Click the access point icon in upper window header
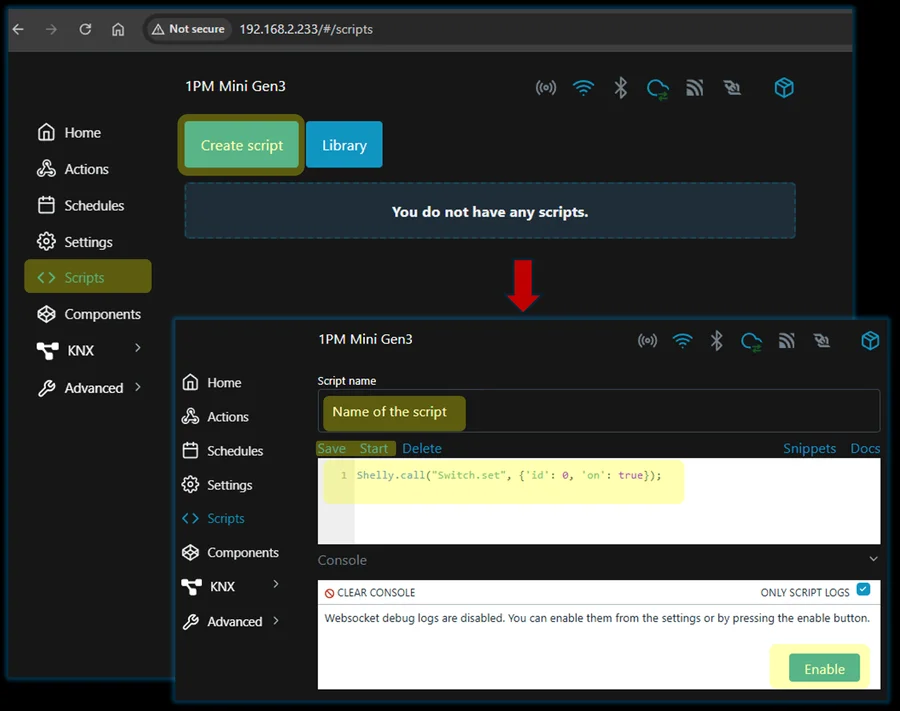Screen dimensions: 900x711 coord(546,88)
